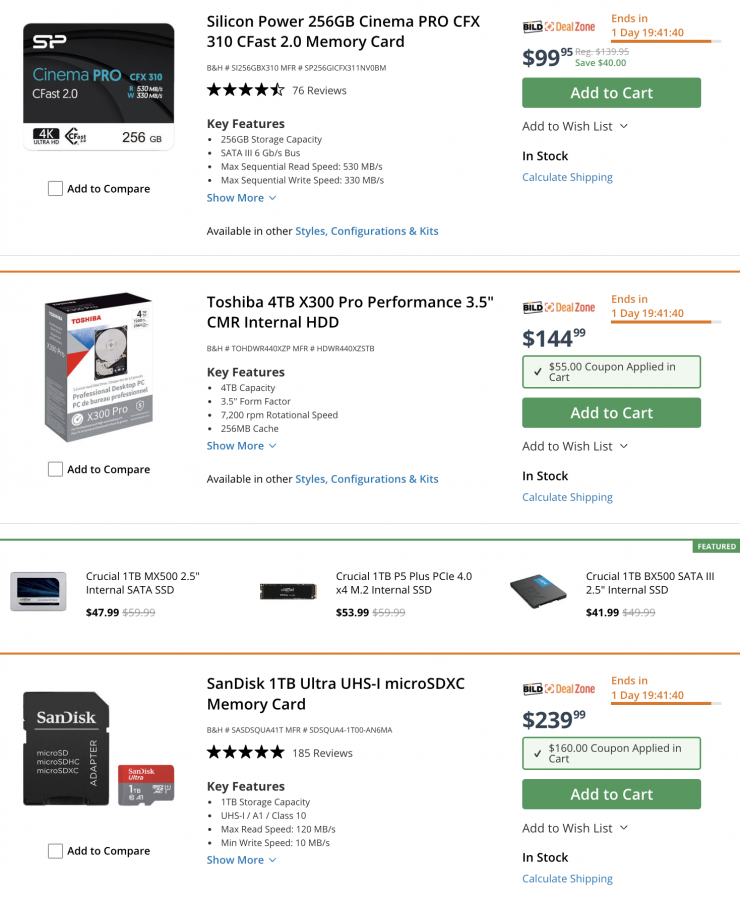
Task: Click the DealZone logo on Toshiba listing
Action: [x=558, y=307]
